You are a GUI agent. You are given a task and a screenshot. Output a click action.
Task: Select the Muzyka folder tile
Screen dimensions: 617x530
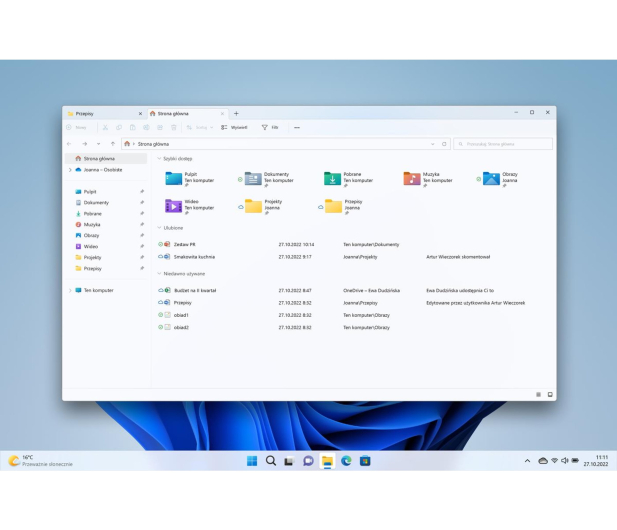(428, 179)
